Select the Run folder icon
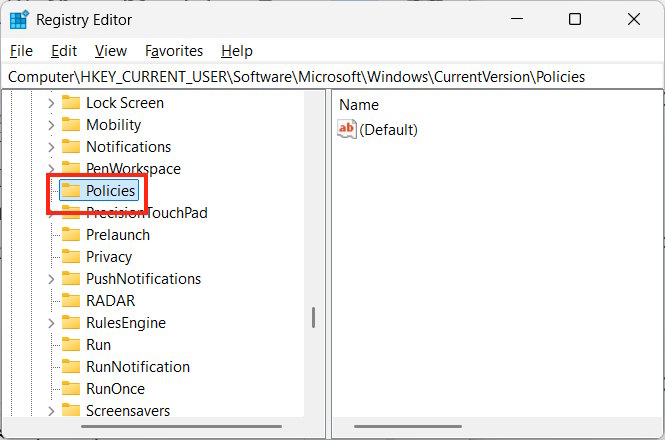The width and height of the screenshot is (665, 440). tap(71, 345)
